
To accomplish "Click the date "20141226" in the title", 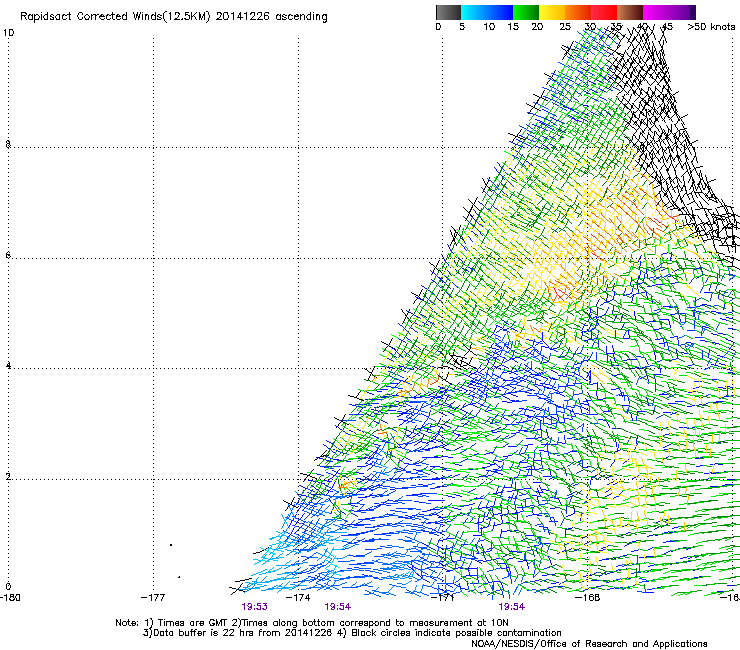I will (243, 17).
